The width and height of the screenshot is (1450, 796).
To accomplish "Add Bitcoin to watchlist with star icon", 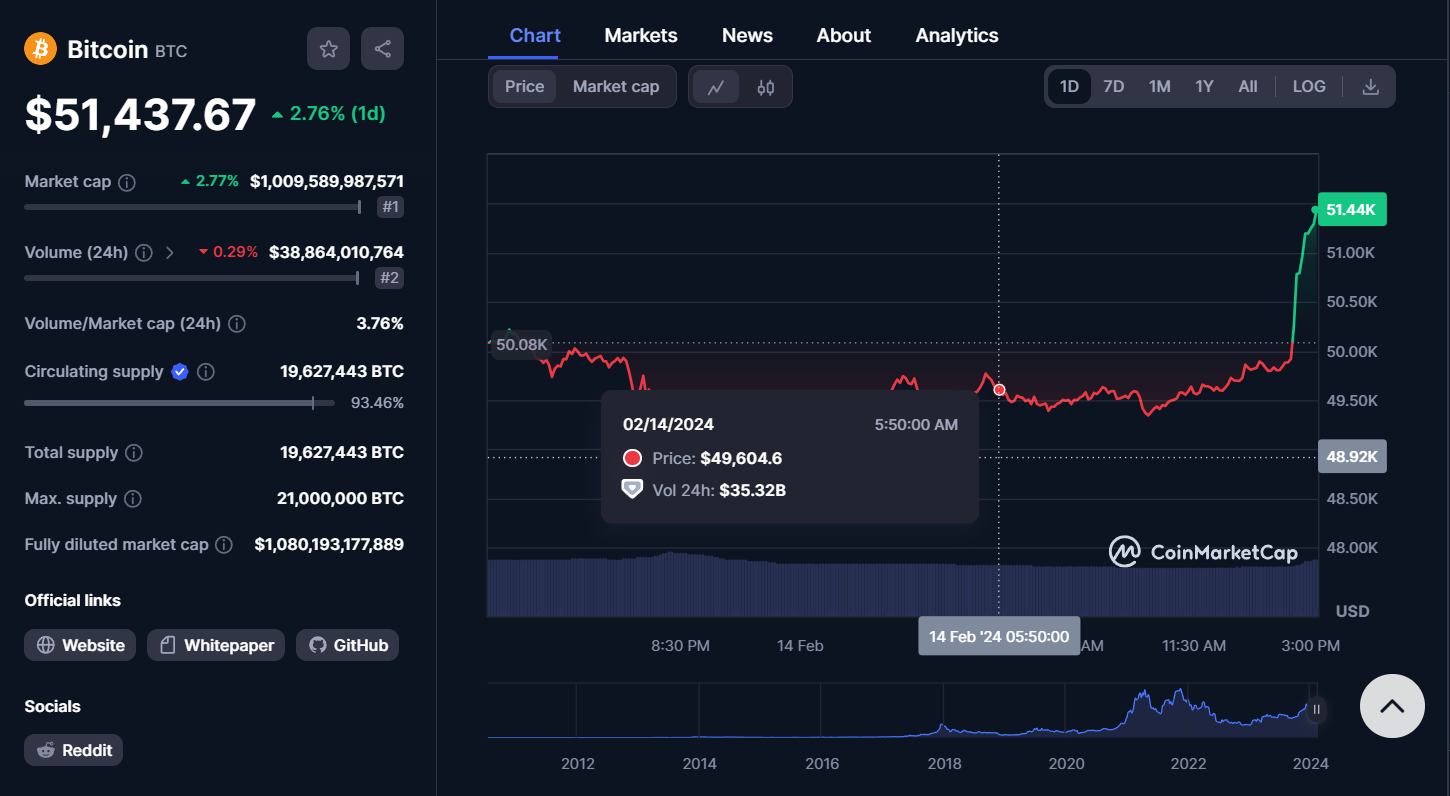I will 328,49.
